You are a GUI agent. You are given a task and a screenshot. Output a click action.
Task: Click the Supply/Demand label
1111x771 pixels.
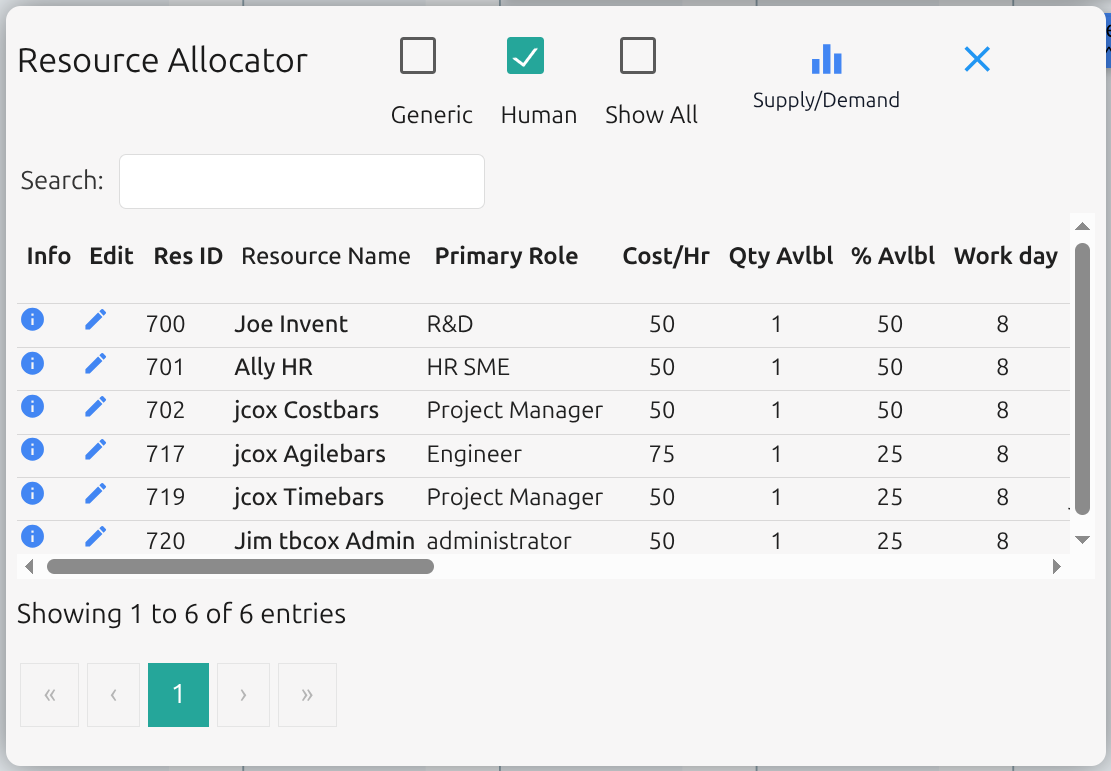click(826, 101)
